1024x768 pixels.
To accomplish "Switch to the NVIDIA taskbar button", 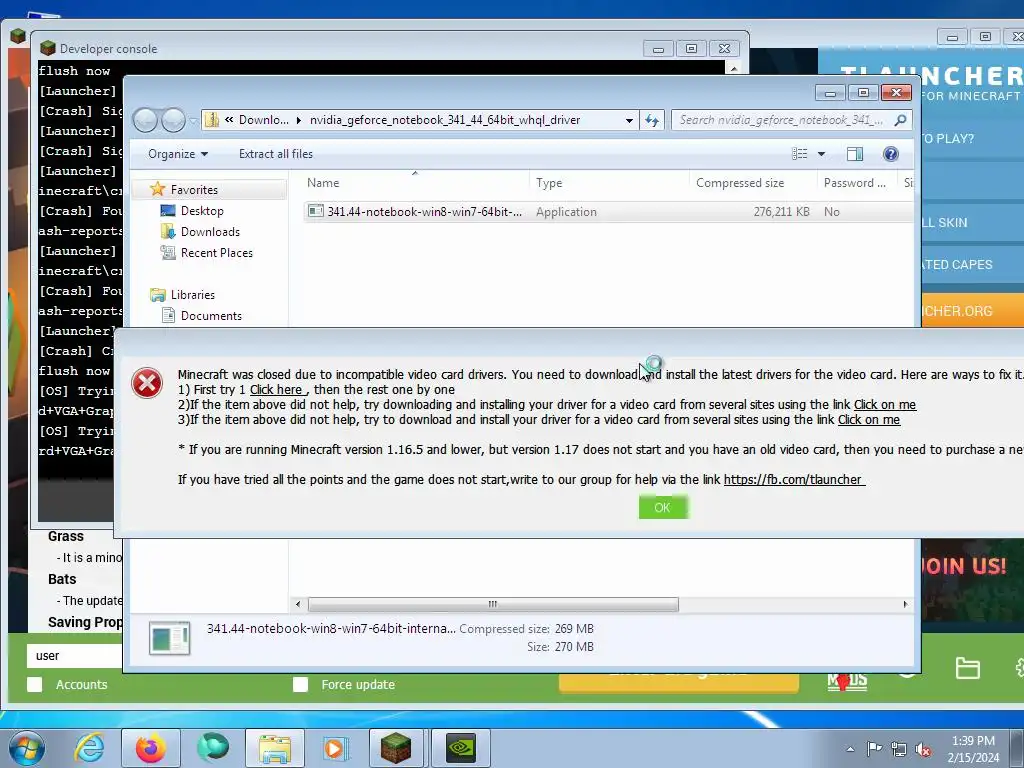I will pyautogui.click(x=460, y=748).
